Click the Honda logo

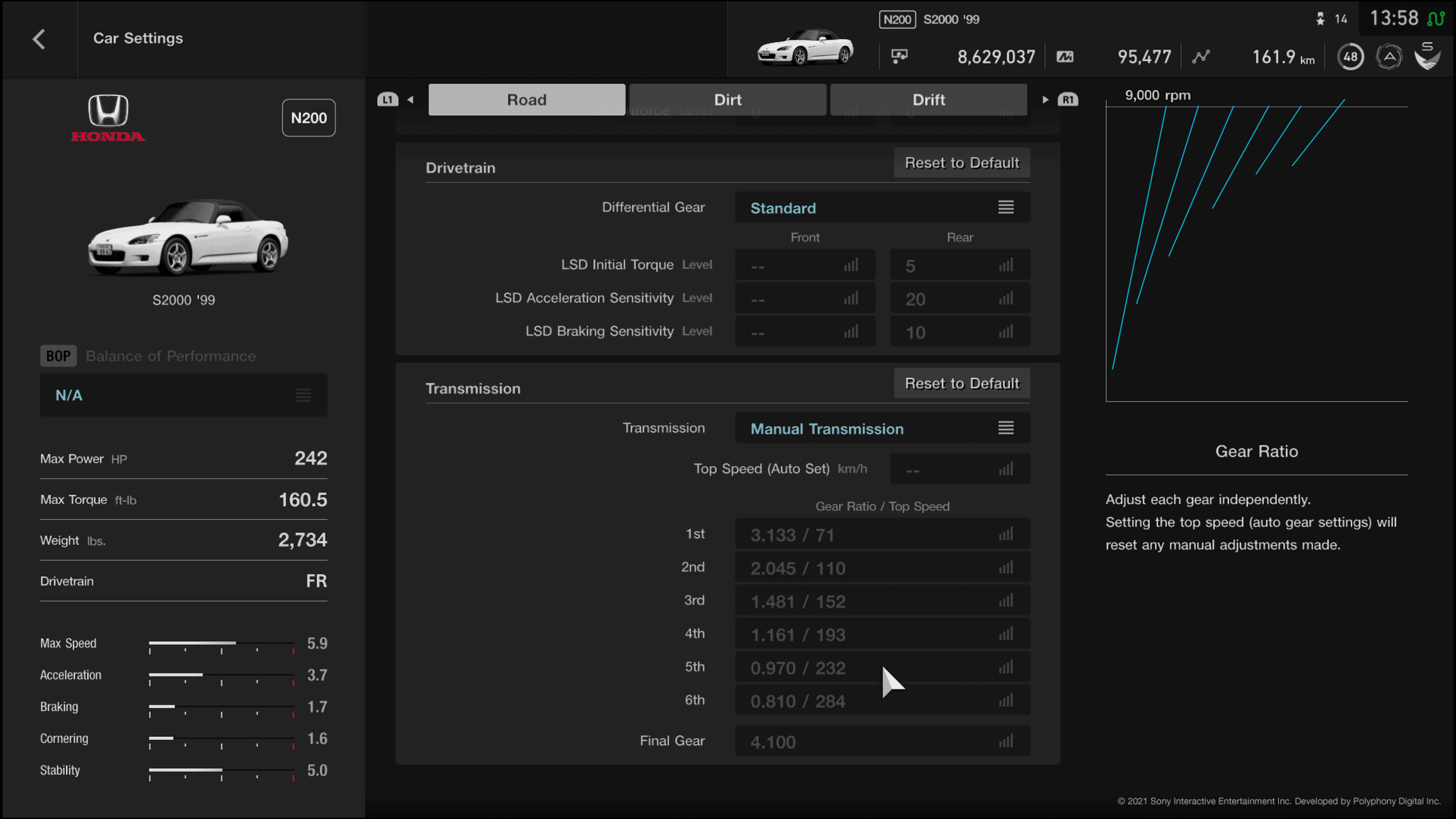[x=108, y=118]
